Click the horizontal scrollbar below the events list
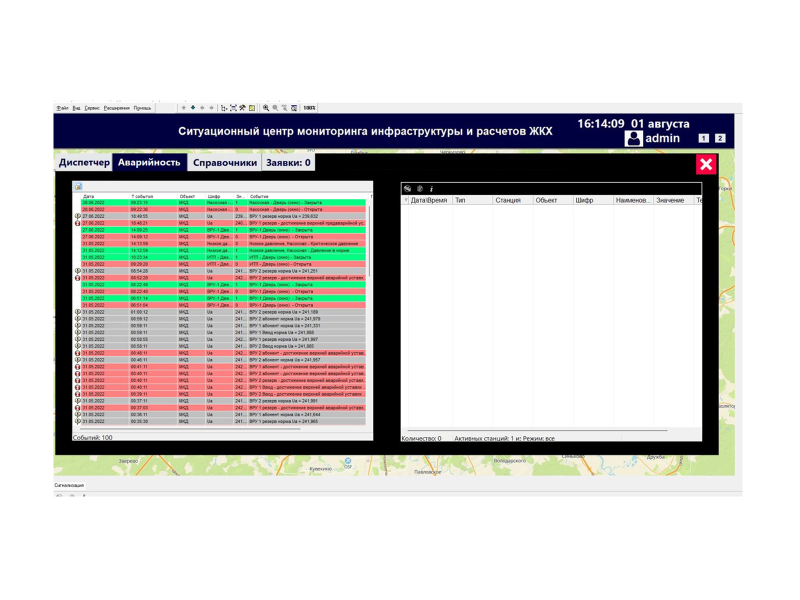 pyautogui.click(x=189, y=429)
